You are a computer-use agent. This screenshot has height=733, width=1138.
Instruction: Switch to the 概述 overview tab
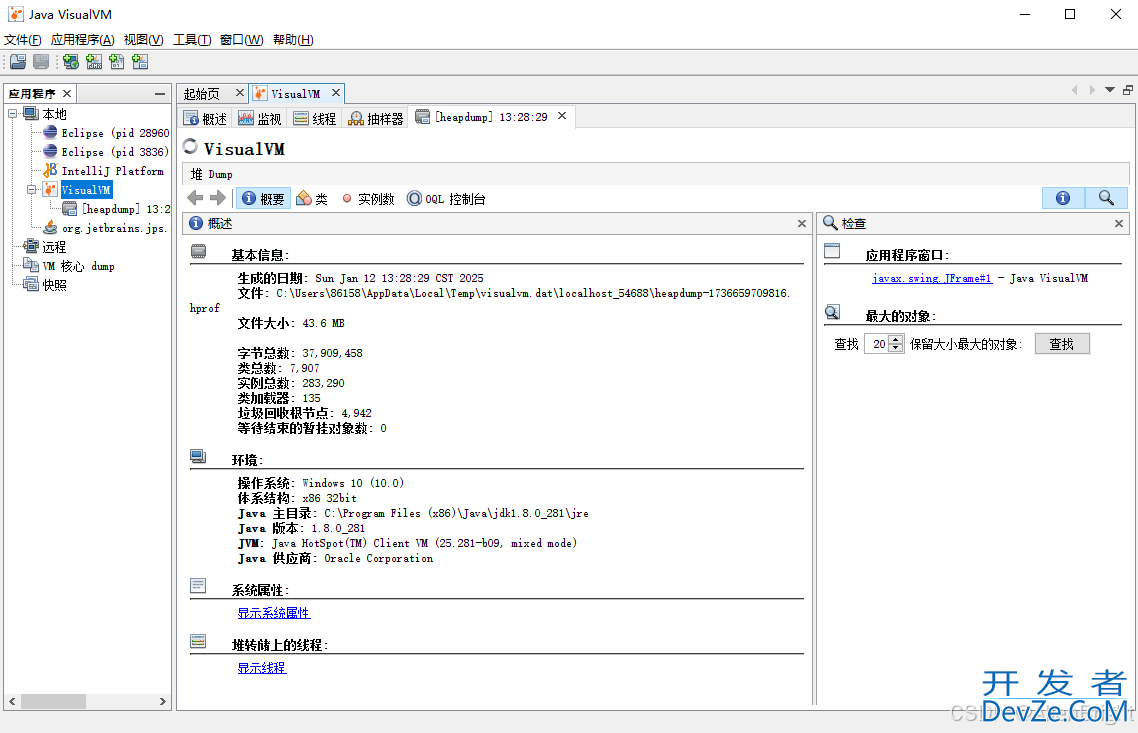point(205,118)
